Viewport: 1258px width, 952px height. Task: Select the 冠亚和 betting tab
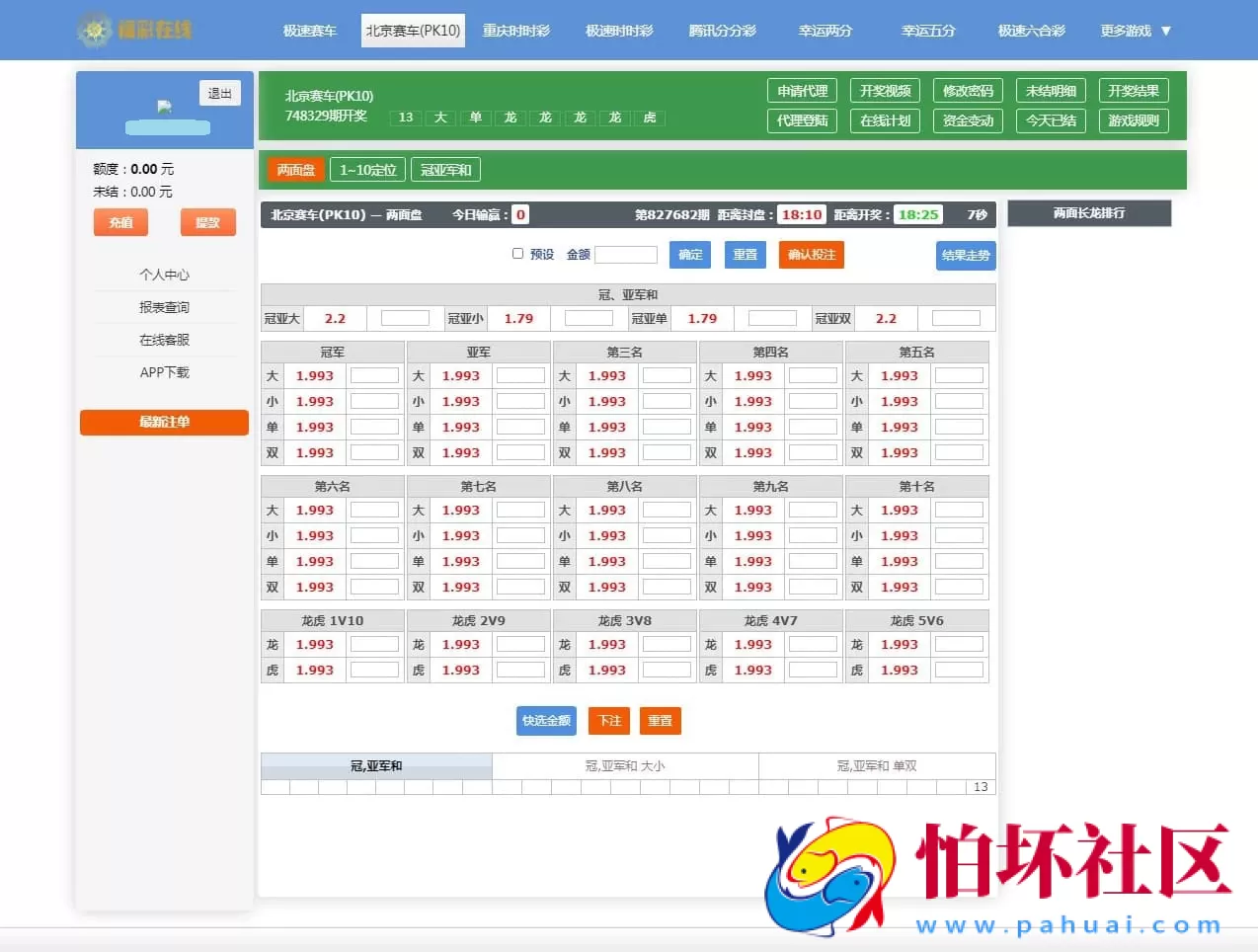445,169
